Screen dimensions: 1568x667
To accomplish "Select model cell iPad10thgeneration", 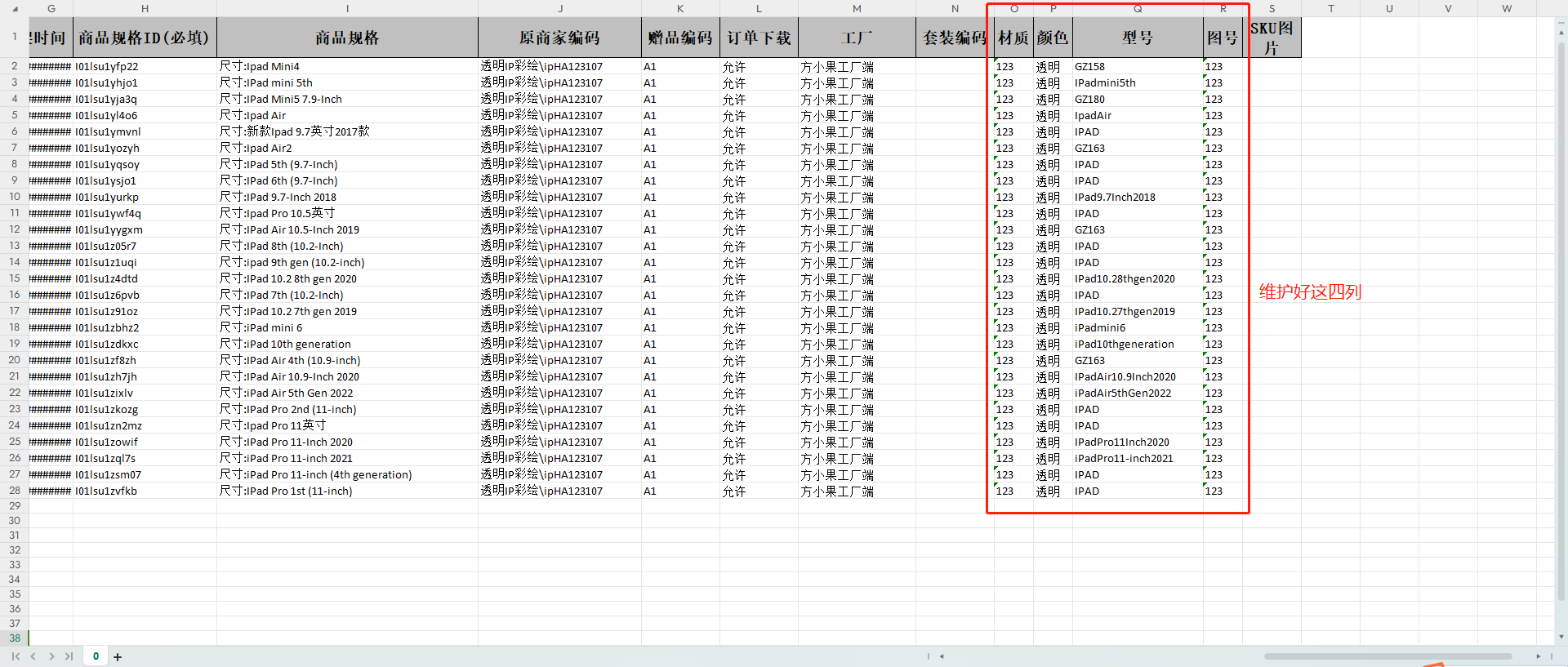I will click(1138, 344).
